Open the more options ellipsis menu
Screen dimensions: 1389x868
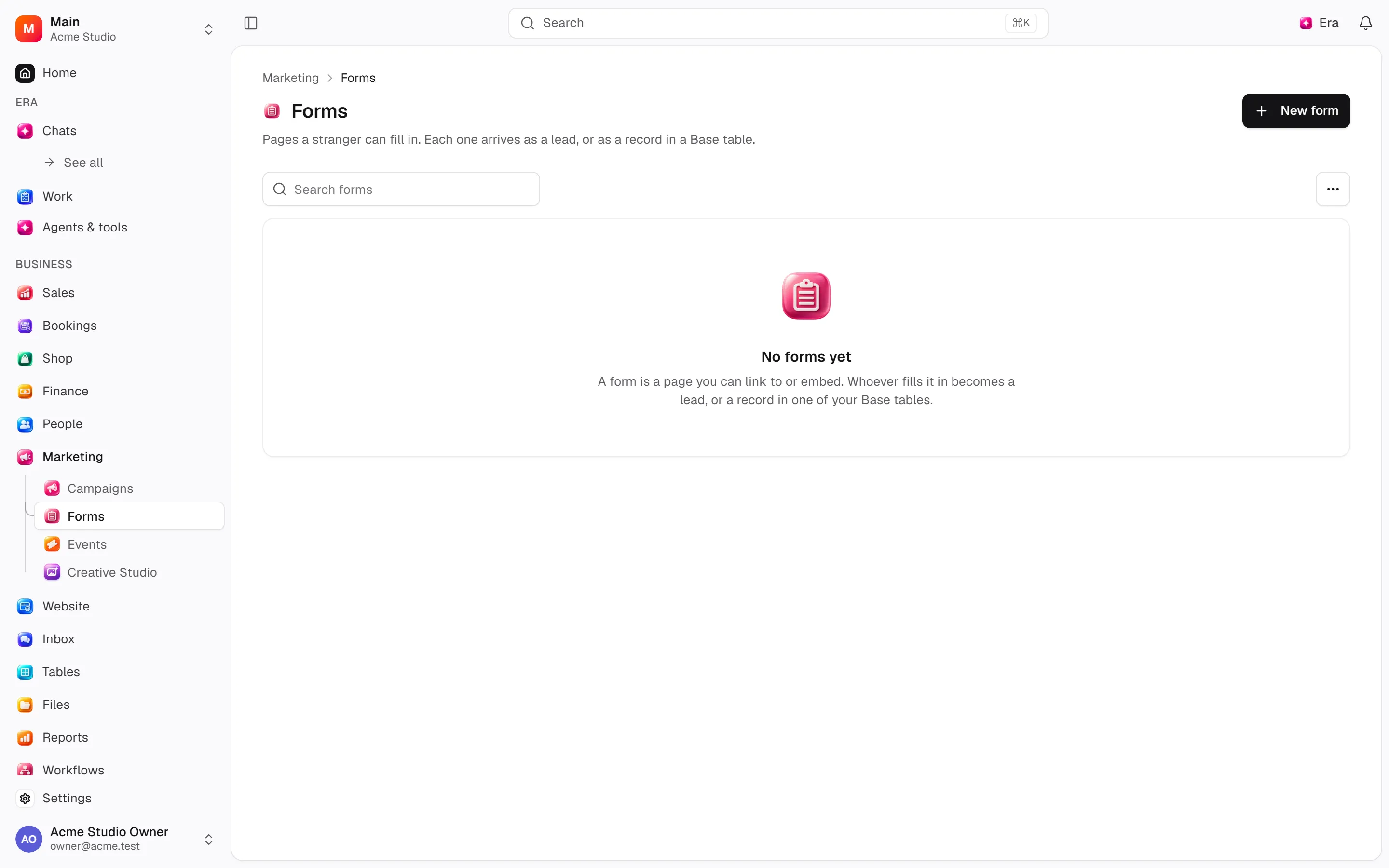point(1333,189)
